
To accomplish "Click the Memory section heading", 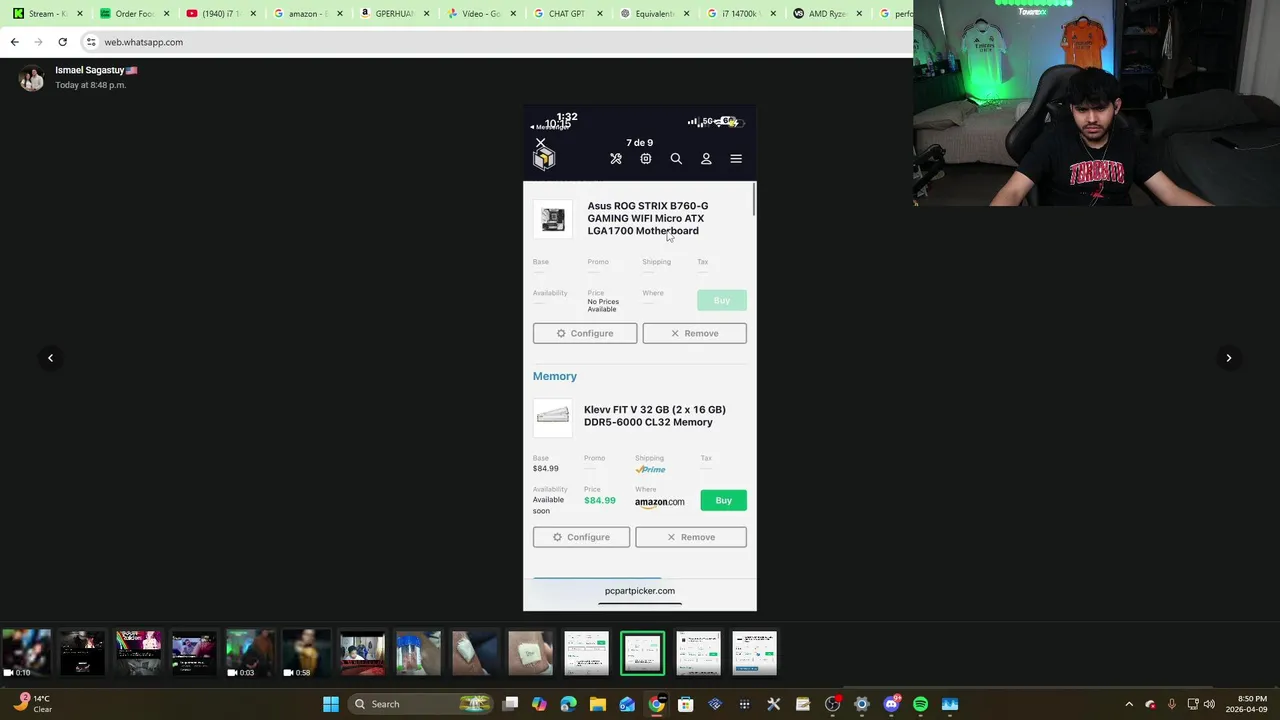I will [555, 376].
